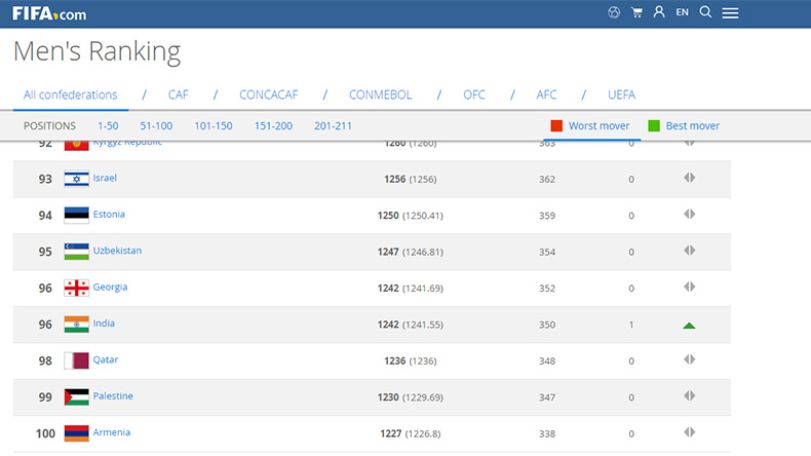This screenshot has width=811, height=456.
Task: Click the Palestine flag icon
Action: point(77,397)
